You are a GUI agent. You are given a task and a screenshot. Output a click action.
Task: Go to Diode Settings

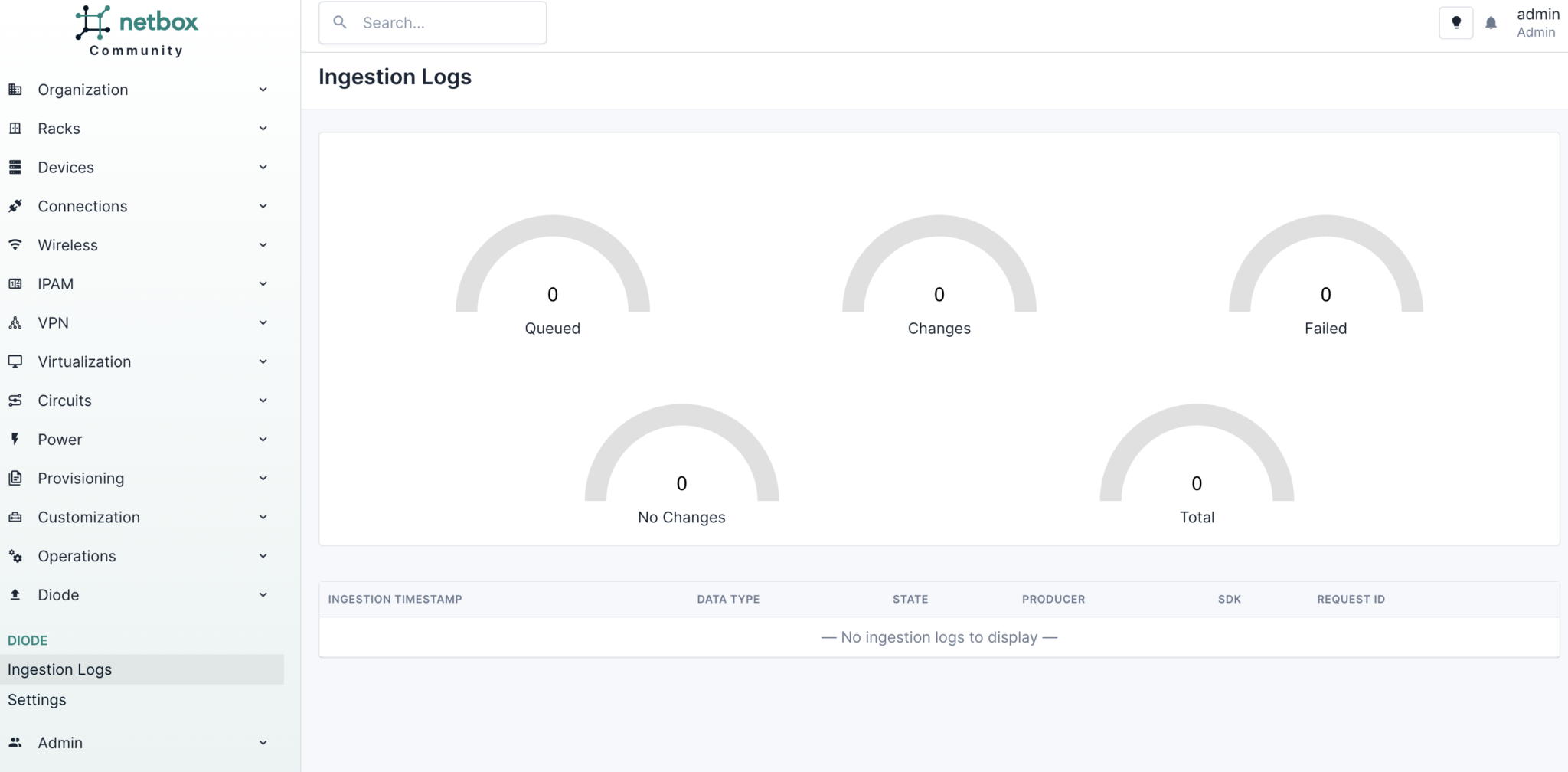36,699
